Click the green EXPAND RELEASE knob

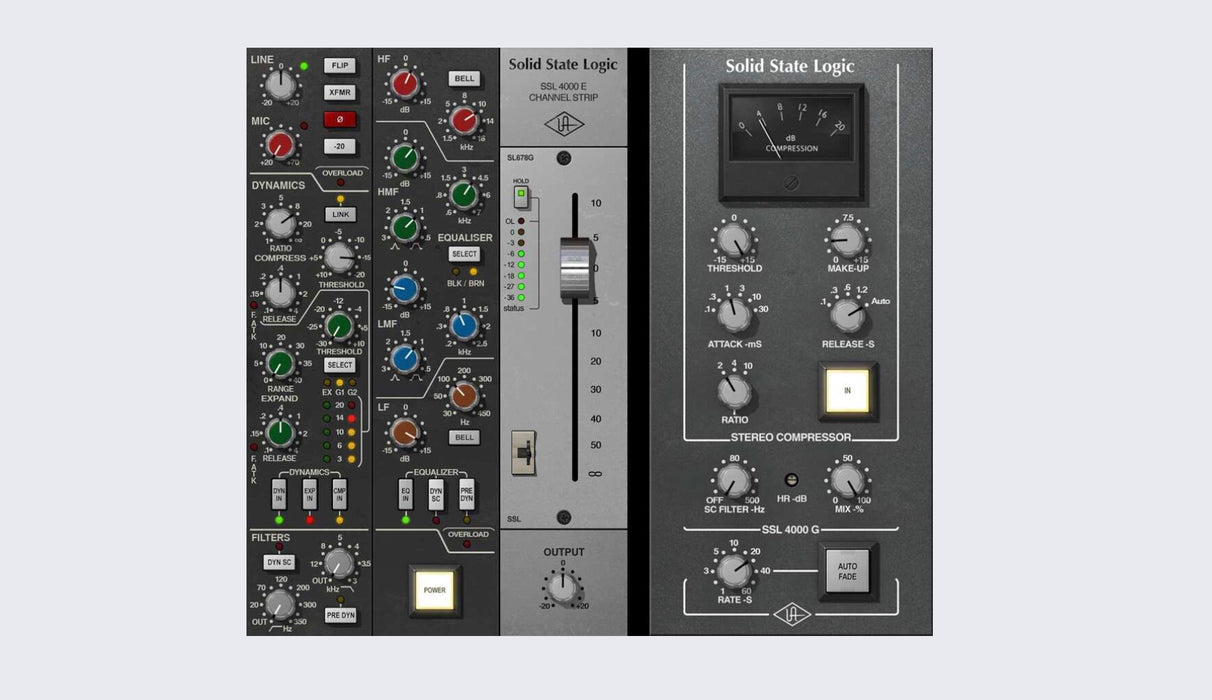click(281, 432)
